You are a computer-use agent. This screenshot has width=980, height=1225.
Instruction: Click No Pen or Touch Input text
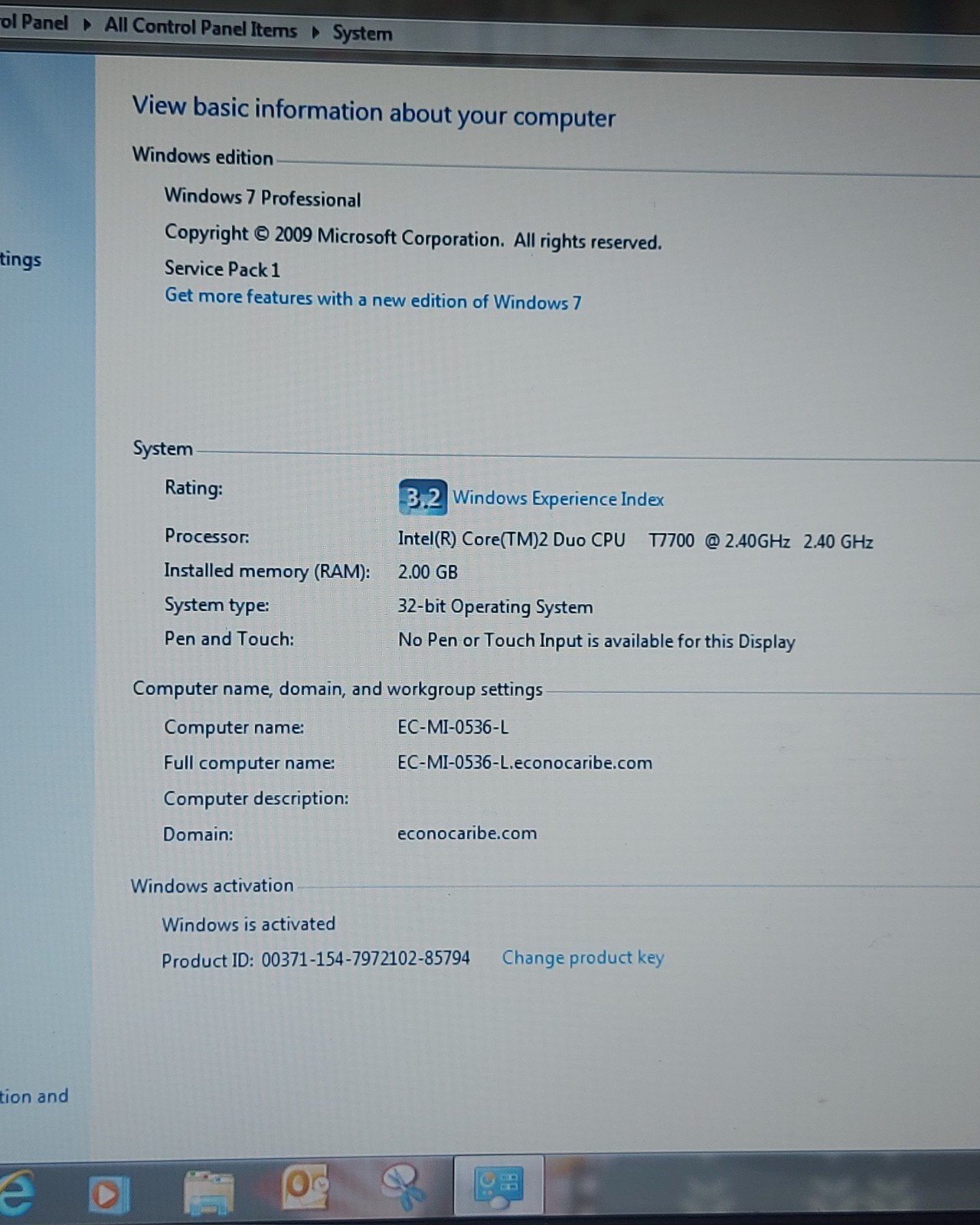[x=596, y=641]
